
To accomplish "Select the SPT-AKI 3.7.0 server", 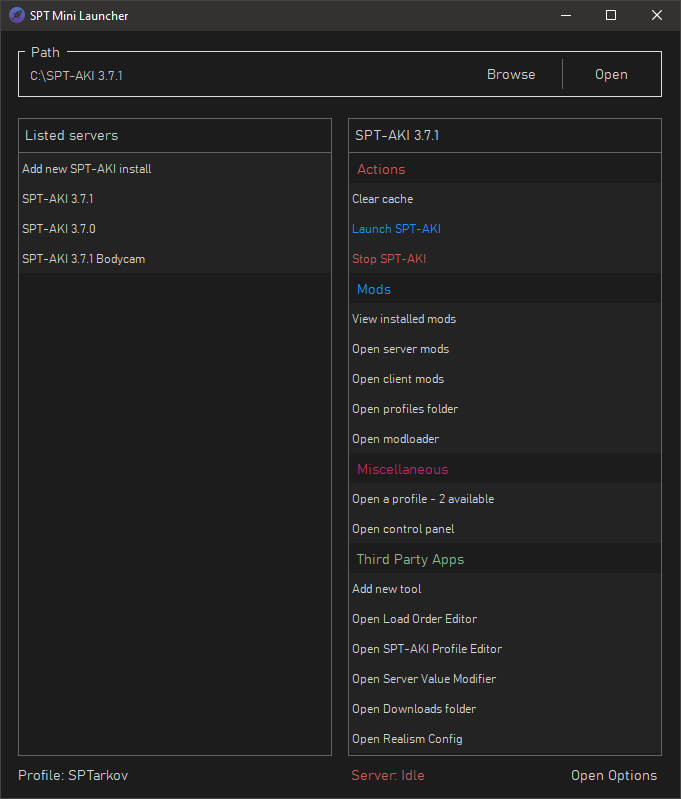I will pos(175,229).
